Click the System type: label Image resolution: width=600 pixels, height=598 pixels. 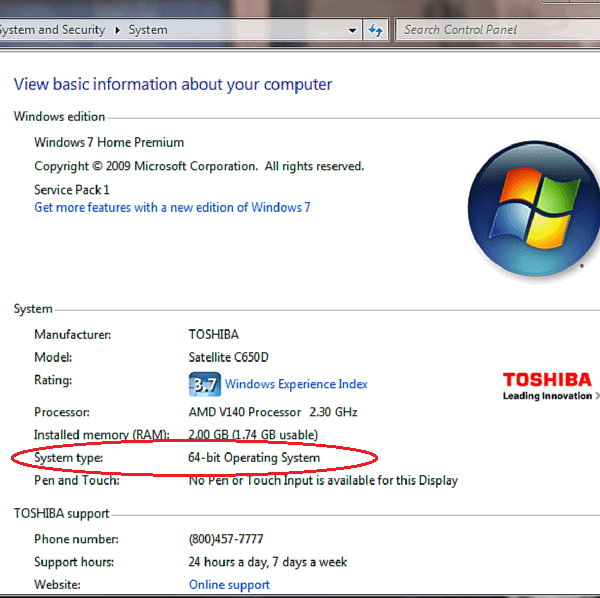68,458
